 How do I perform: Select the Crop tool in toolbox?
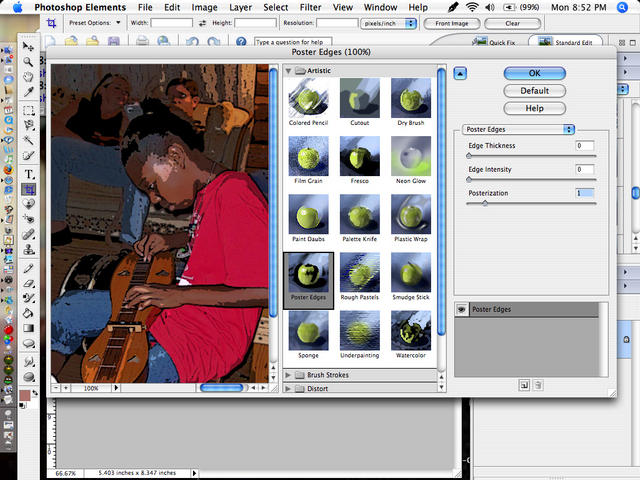point(29,189)
